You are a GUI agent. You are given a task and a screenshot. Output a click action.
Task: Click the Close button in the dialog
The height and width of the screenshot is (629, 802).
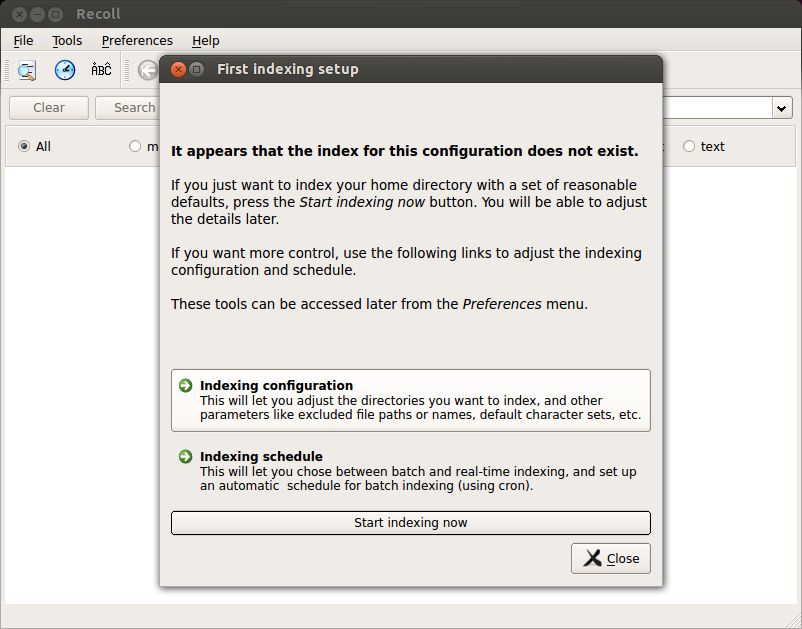(611, 558)
